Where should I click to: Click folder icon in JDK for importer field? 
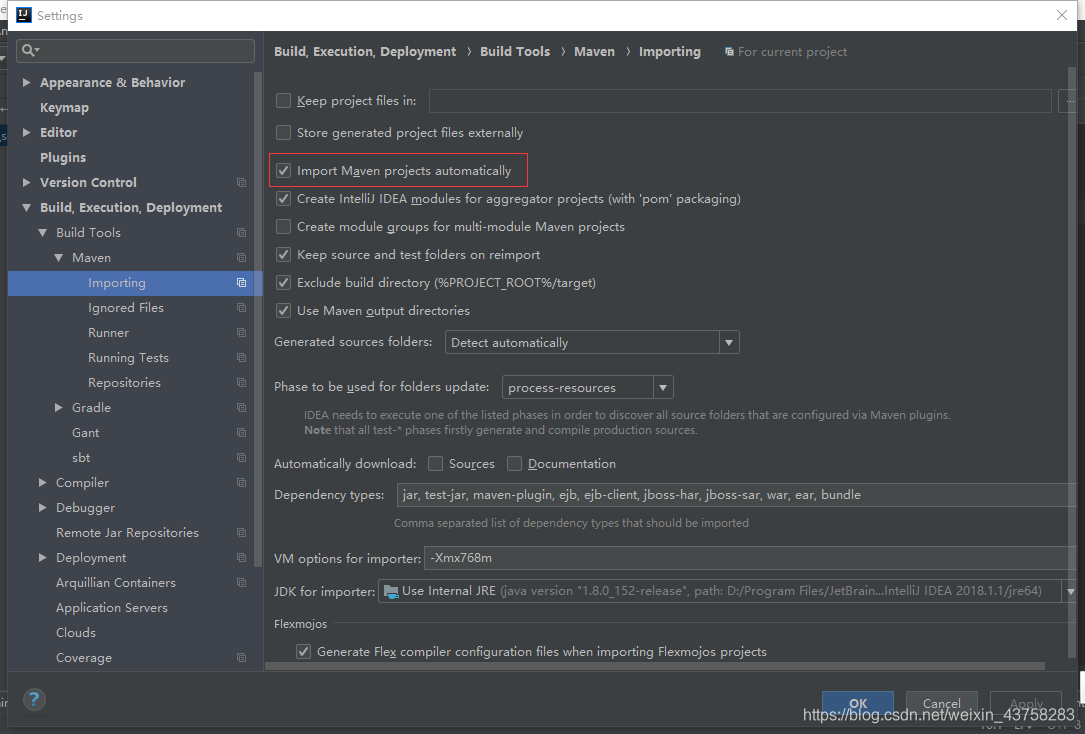pyautogui.click(x=391, y=591)
